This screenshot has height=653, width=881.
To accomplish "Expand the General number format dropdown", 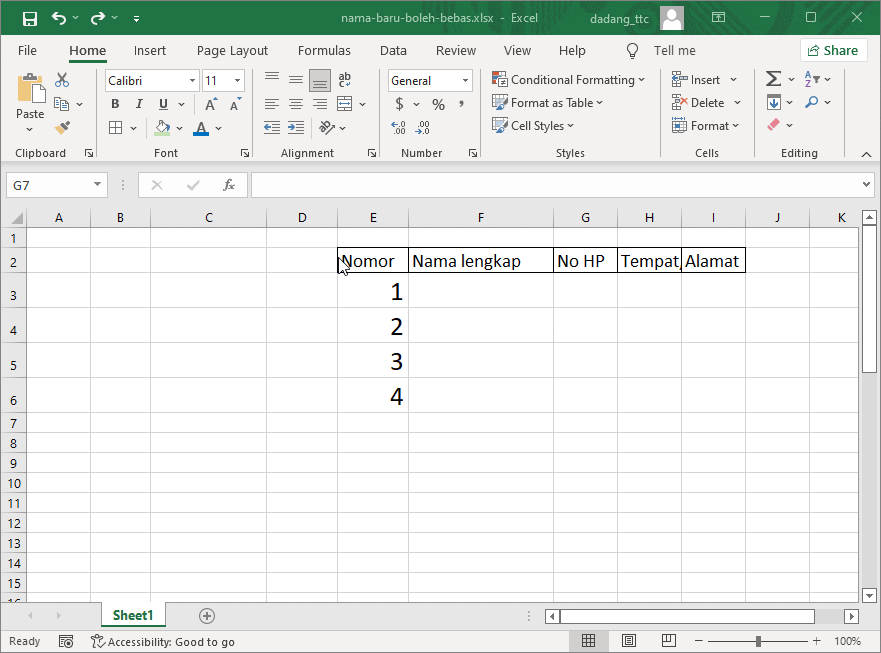I will coord(466,81).
